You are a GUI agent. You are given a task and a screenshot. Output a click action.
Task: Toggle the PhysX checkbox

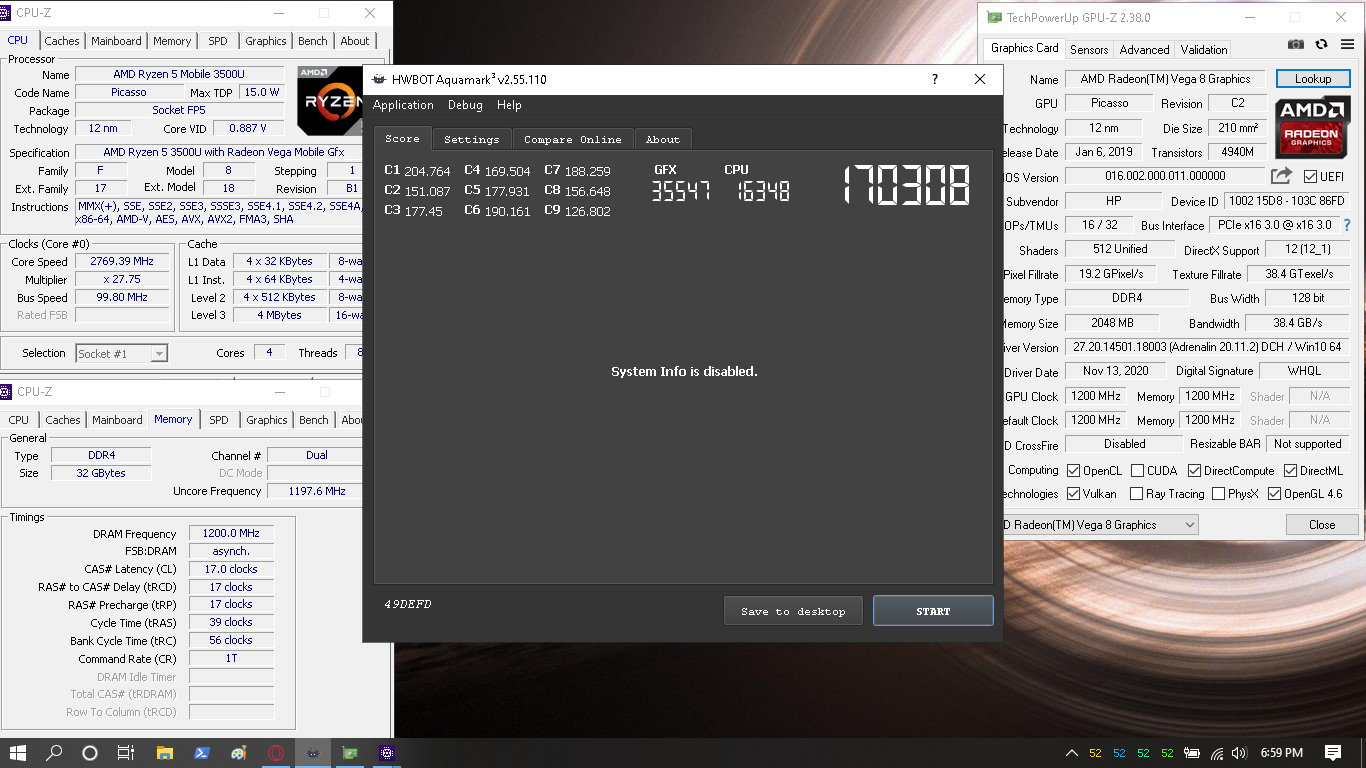[1219, 494]
